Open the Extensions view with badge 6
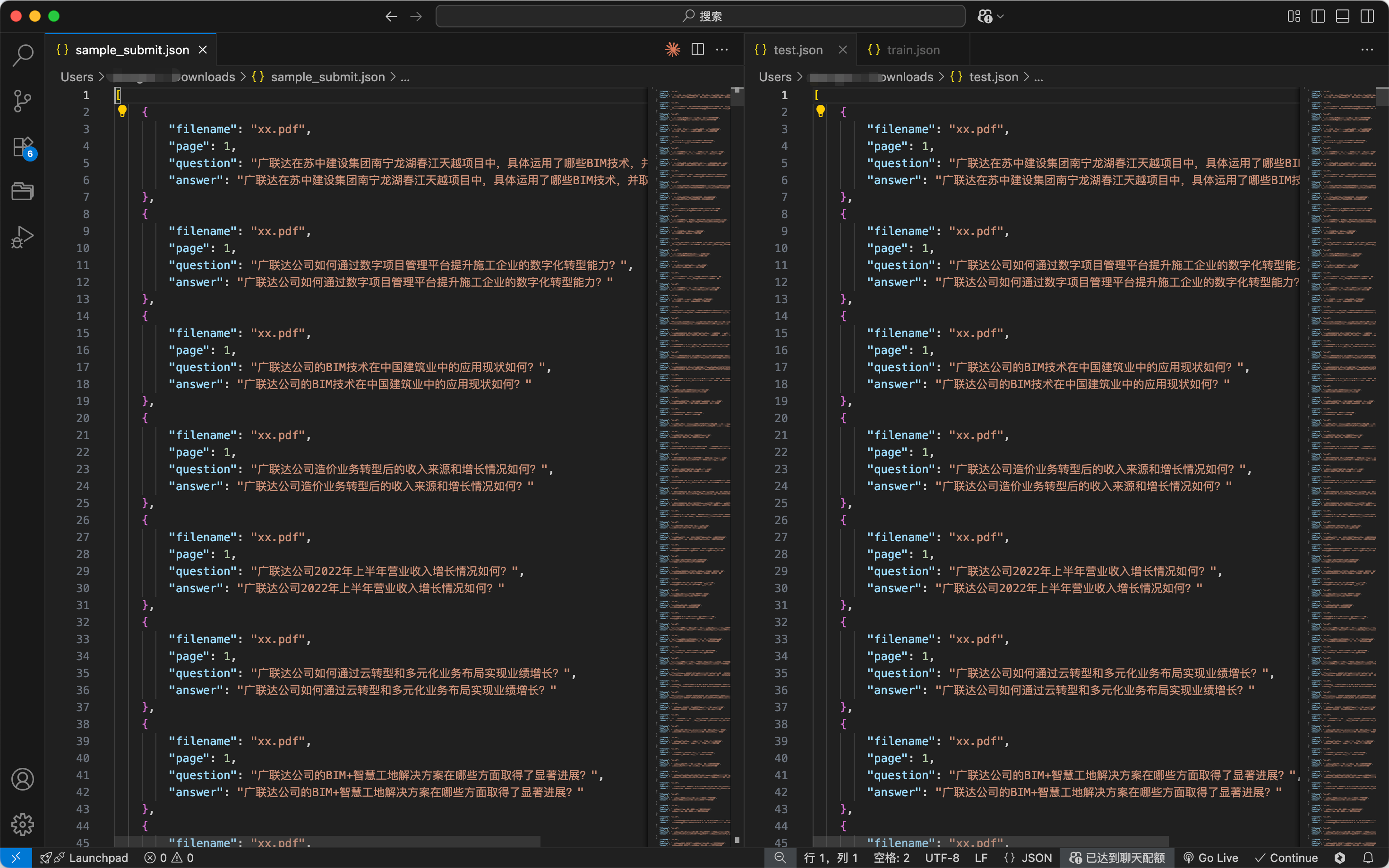Screen dimensions: 1389x868 (24, 147)
